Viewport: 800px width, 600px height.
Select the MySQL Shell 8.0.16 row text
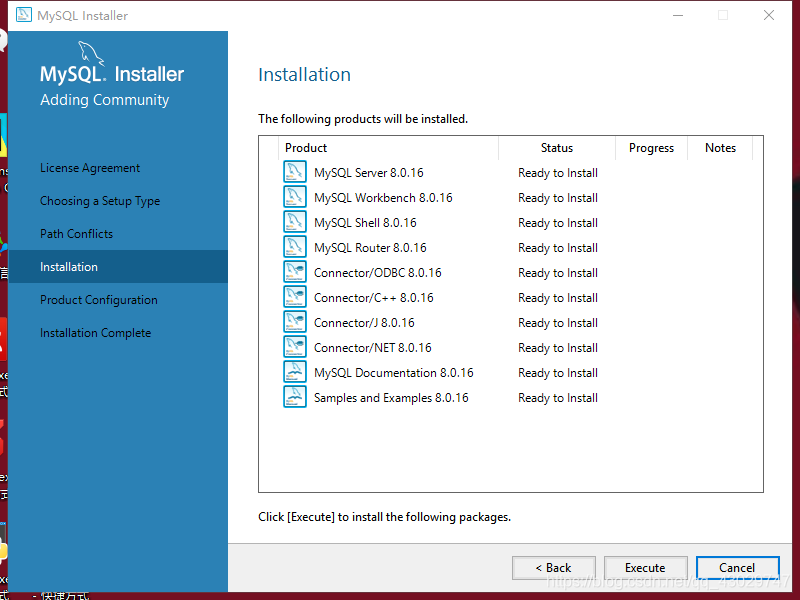tap(365, 223)
